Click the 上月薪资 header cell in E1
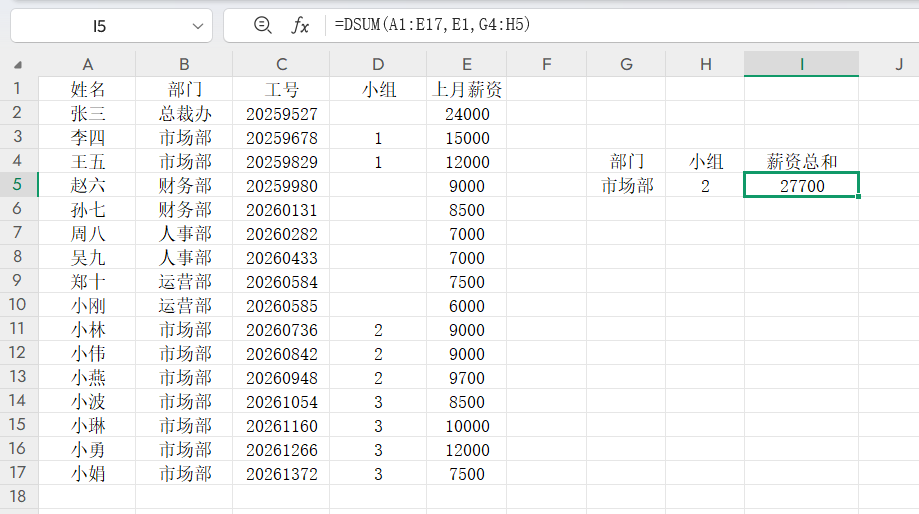The width and height of the screenshot is (919, 514). click(x=466, y=90)
